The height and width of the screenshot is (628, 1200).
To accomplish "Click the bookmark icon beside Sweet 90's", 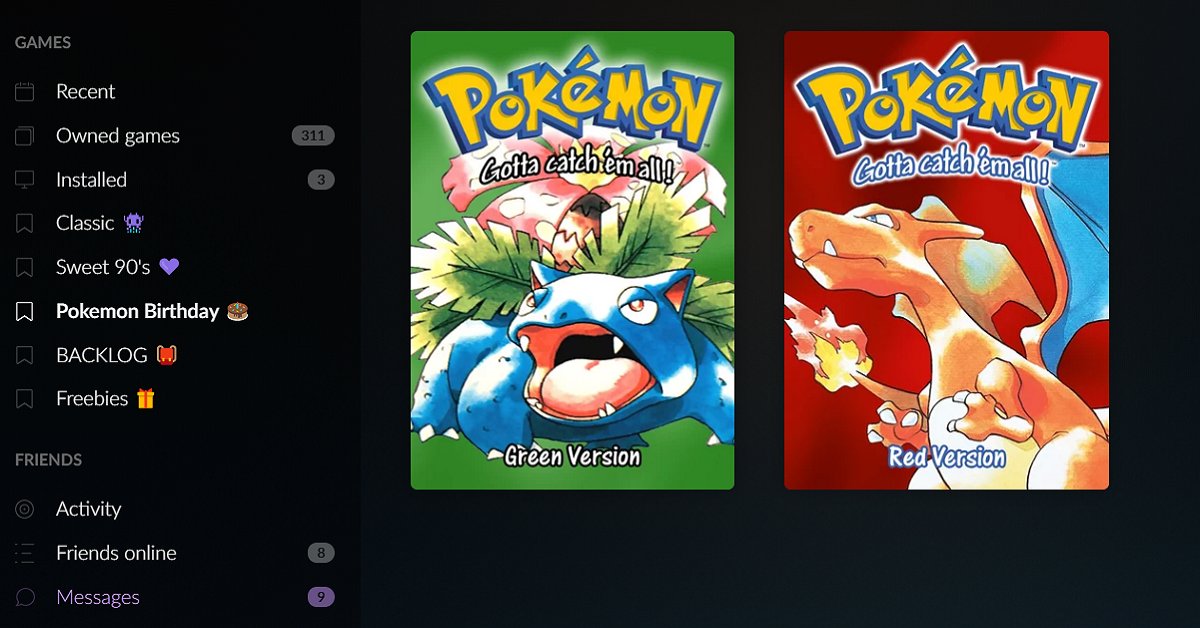I will tap(25, 268).
